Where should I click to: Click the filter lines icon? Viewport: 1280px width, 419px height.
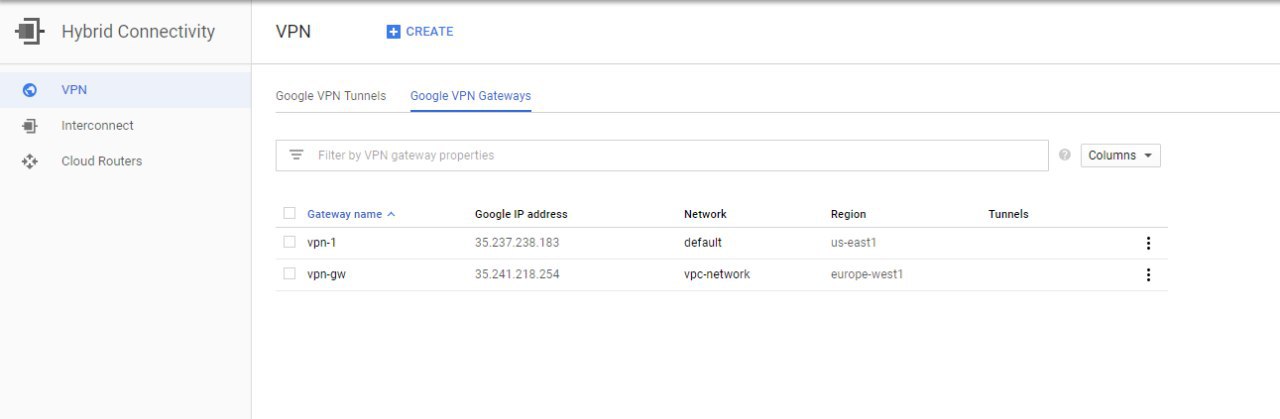296,155
